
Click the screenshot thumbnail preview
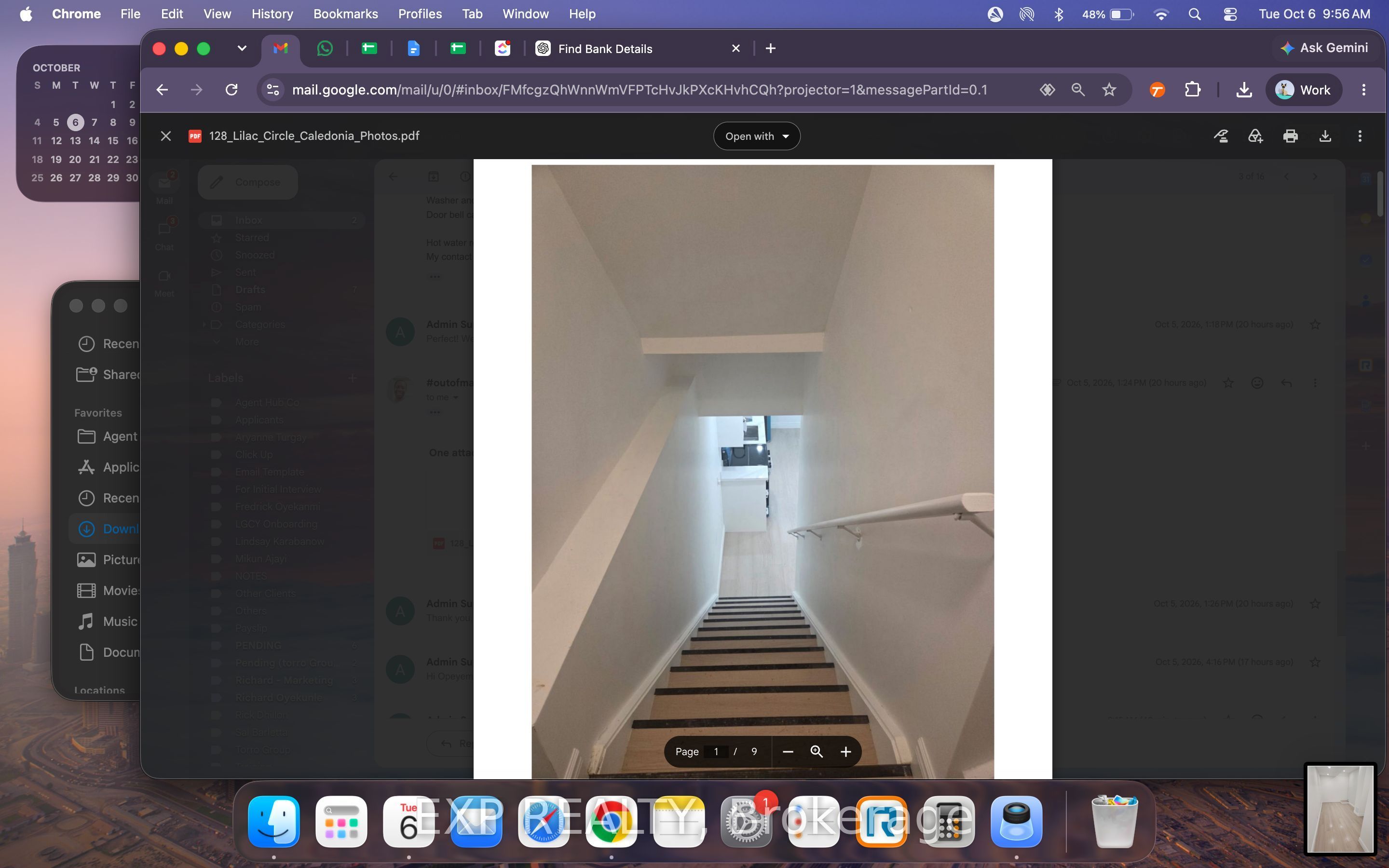tap(1340, 809)
